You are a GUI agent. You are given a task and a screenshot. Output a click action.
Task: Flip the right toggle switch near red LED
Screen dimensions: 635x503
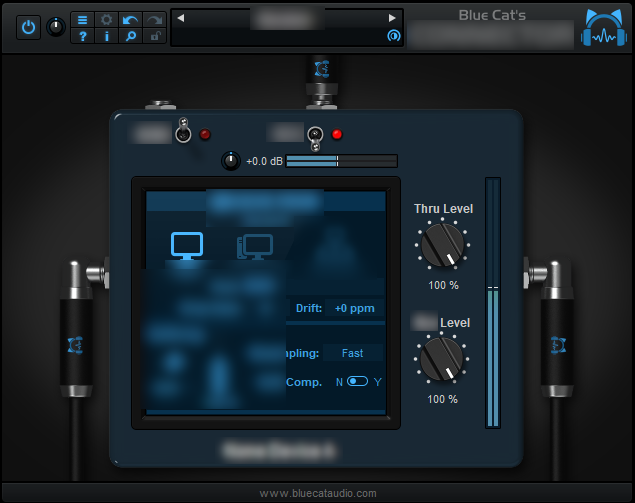pyautogui.click(x=315, y=138)
